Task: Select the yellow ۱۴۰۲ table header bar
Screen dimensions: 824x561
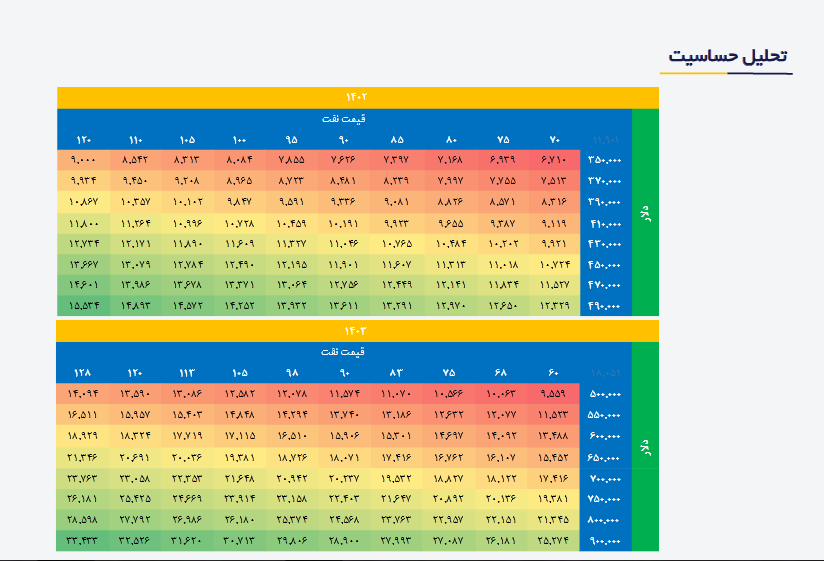Action: click(x=357, y=97)
